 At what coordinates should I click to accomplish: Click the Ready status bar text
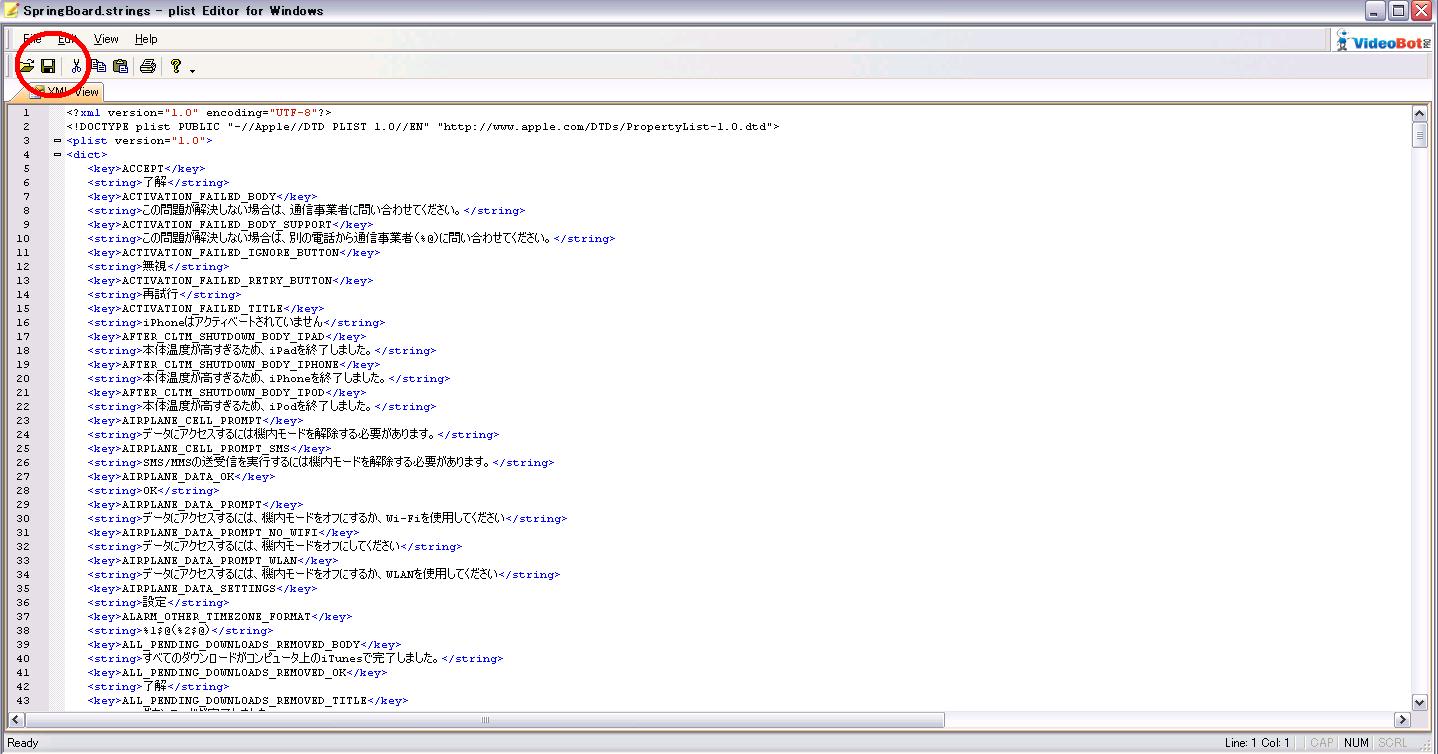tap(23, 743)
